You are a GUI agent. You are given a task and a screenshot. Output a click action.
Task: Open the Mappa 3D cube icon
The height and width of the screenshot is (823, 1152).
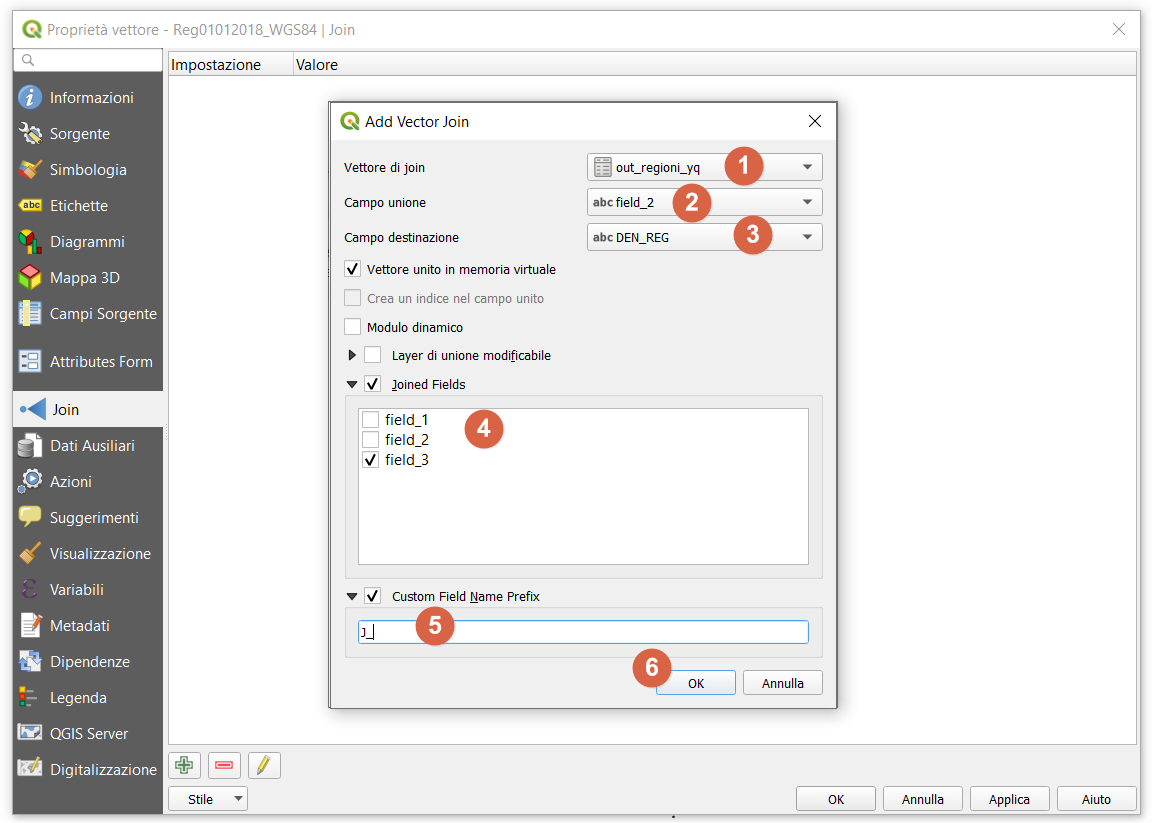pos(31,278)
